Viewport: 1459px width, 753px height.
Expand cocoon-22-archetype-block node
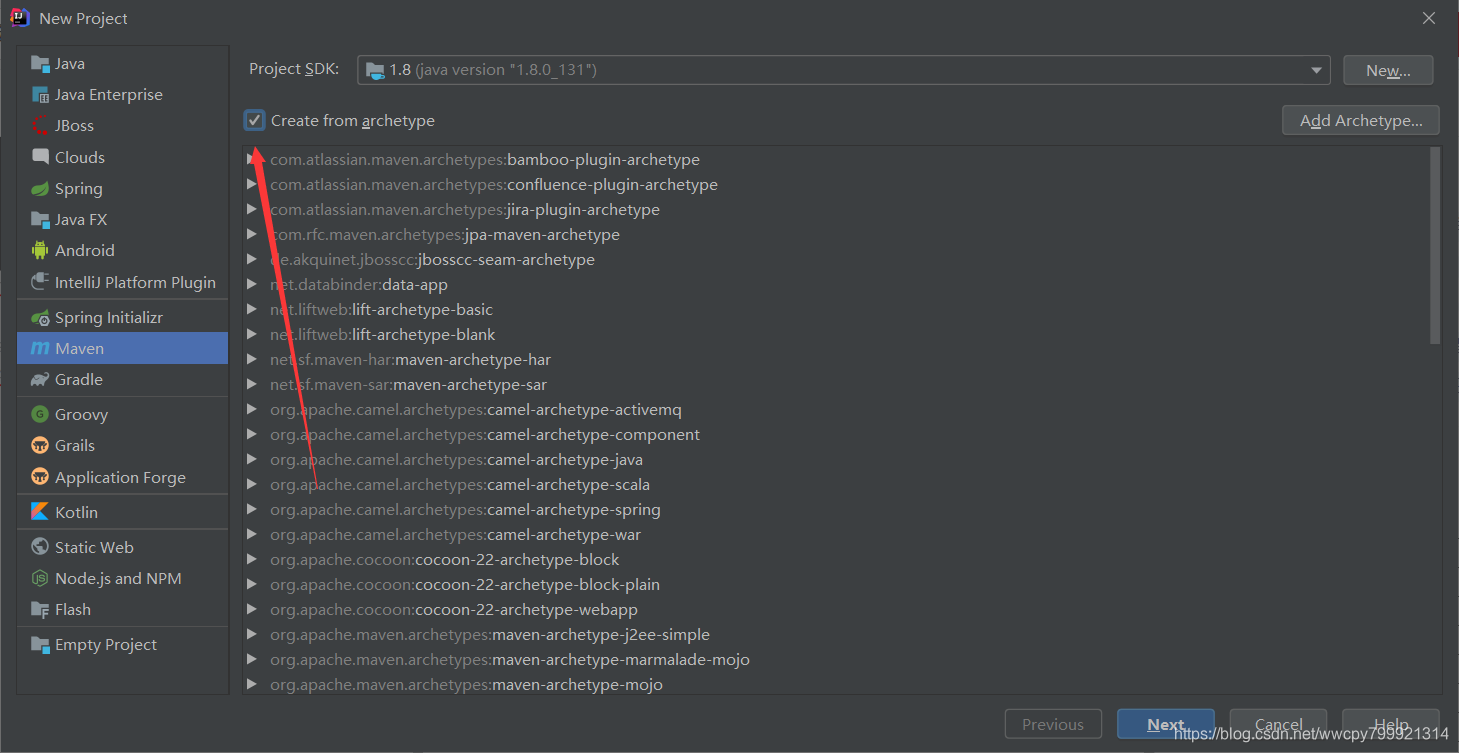click(252, 560)
